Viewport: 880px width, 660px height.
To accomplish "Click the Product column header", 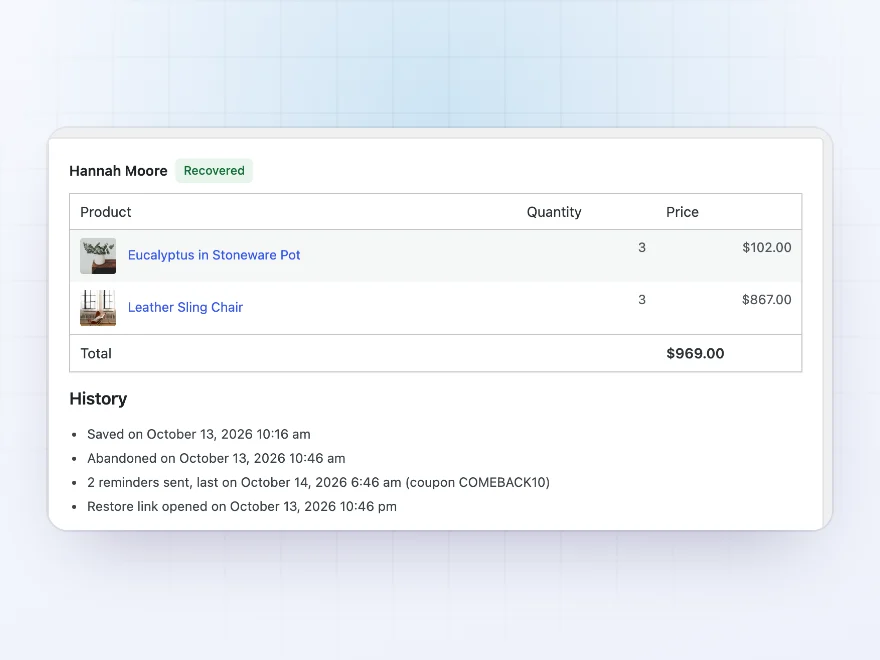I will 106,212.
